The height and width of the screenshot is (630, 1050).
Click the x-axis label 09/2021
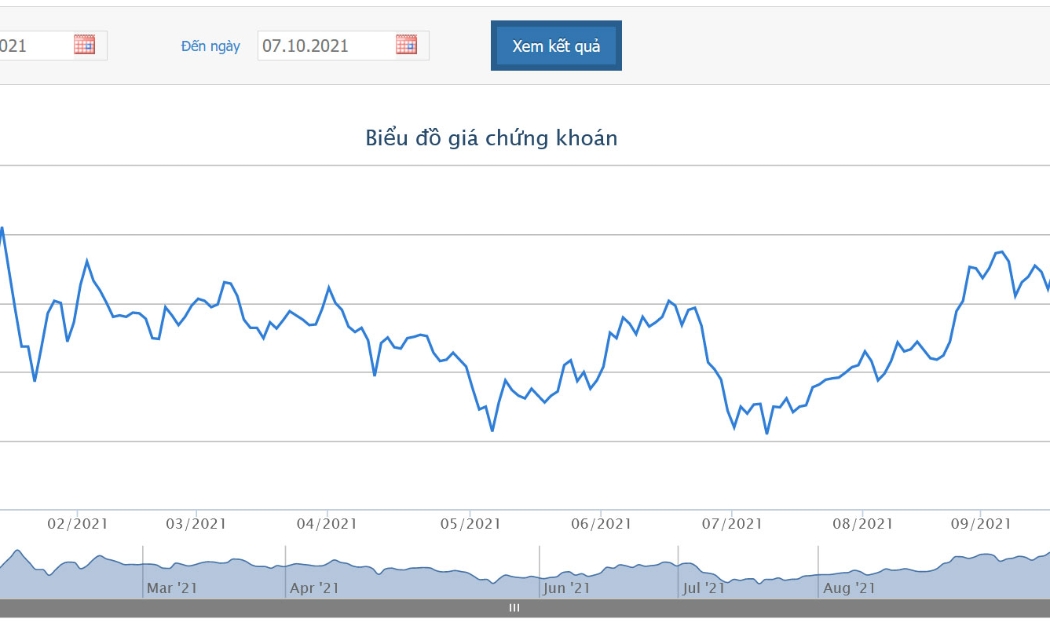point(980,524)
